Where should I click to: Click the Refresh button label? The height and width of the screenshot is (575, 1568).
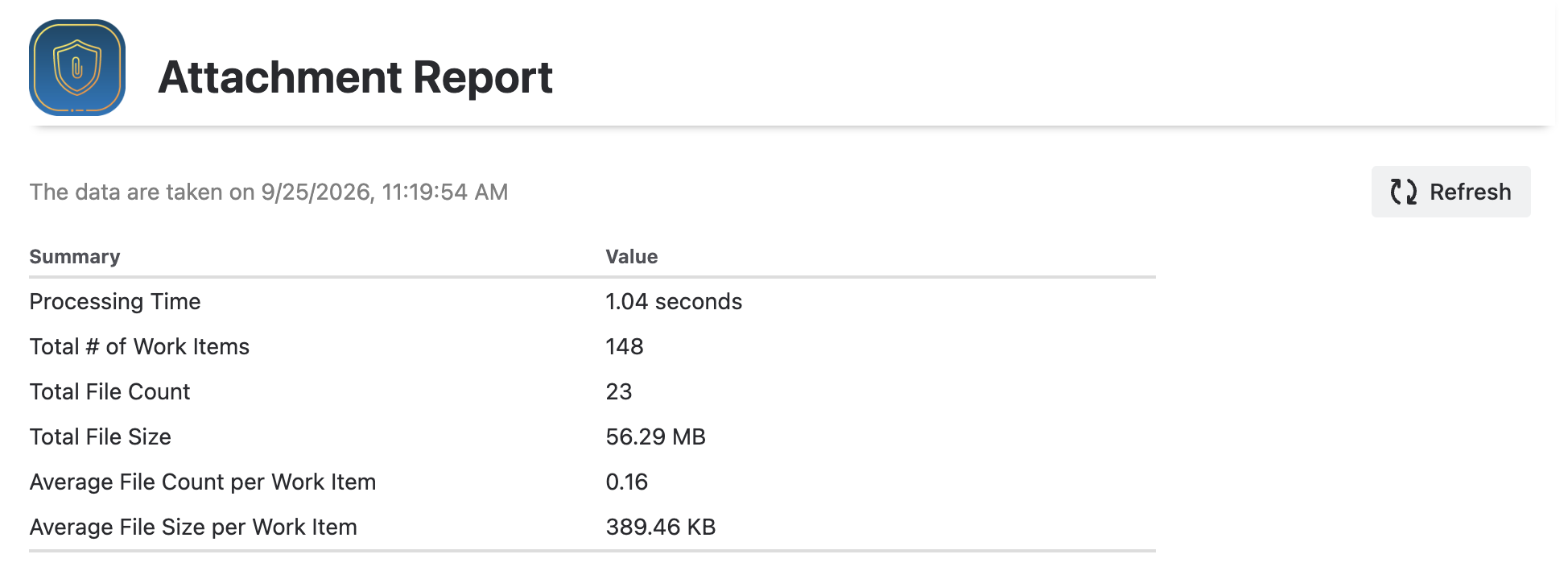pyautogui.click(x=1470, y=192)
